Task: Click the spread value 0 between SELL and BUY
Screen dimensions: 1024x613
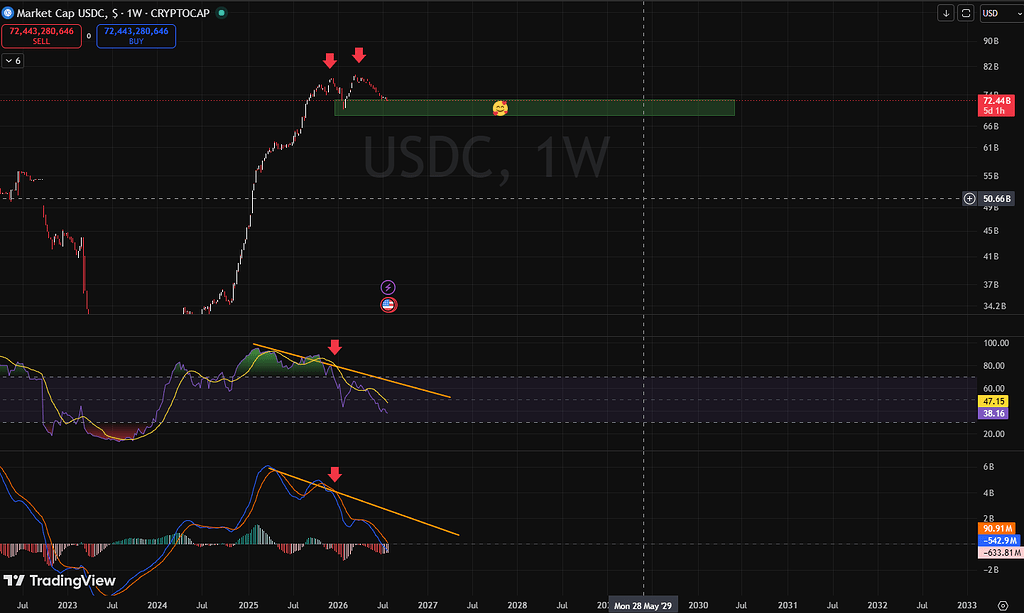Action: (89, 36)
